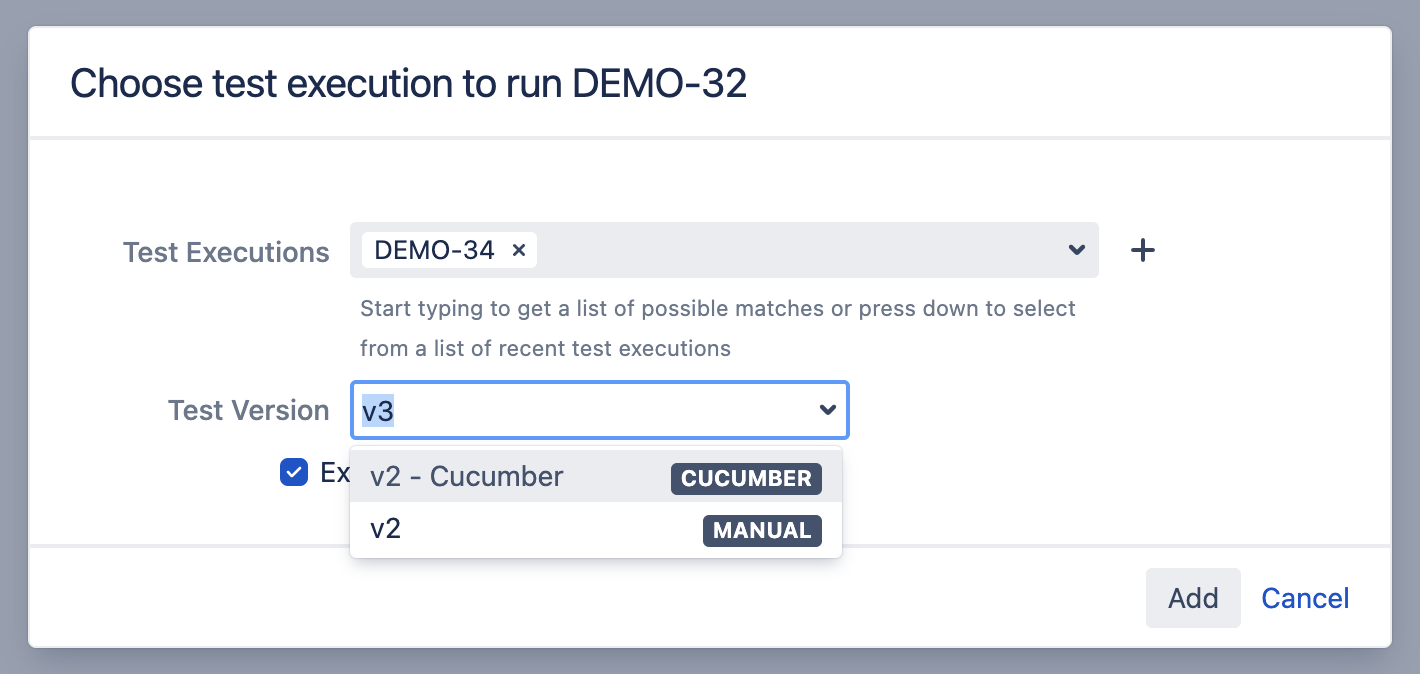Expand the Test Executions dropdown chevron

1076,250
